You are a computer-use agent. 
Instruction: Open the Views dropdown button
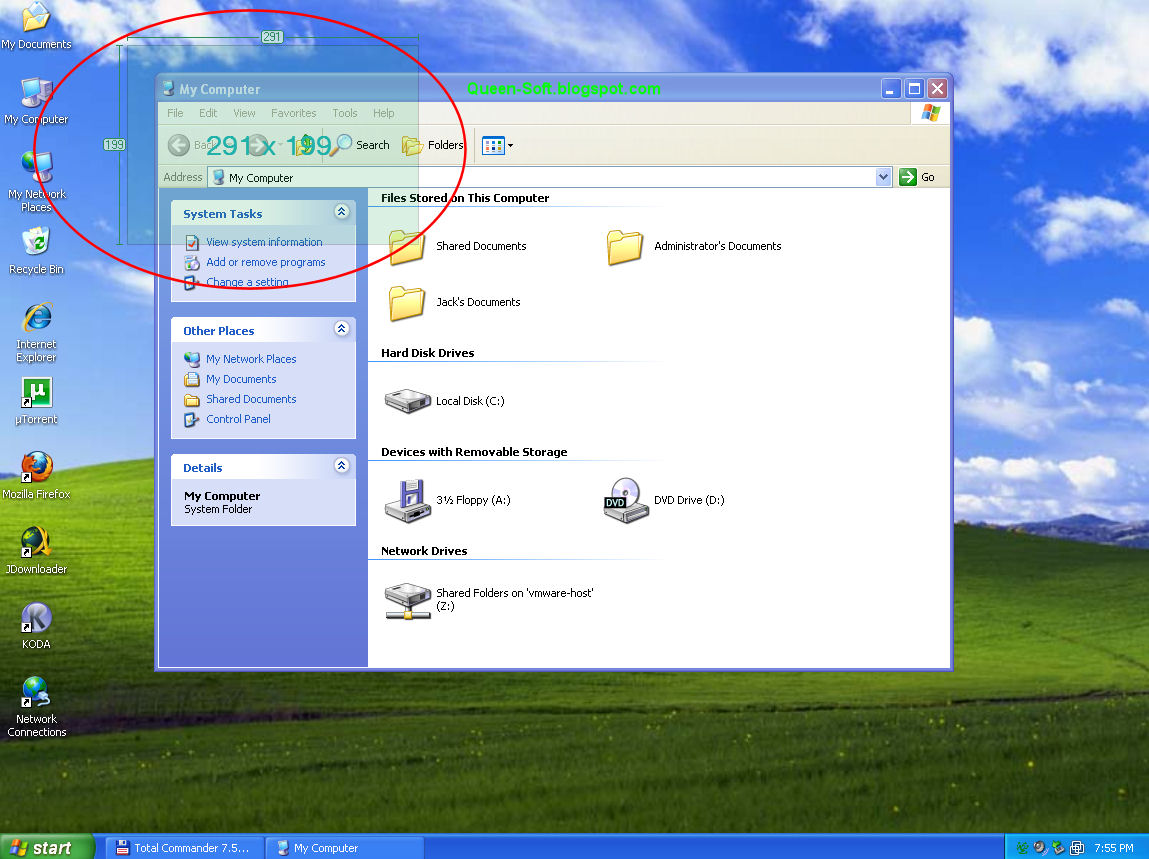coord(498,145)
